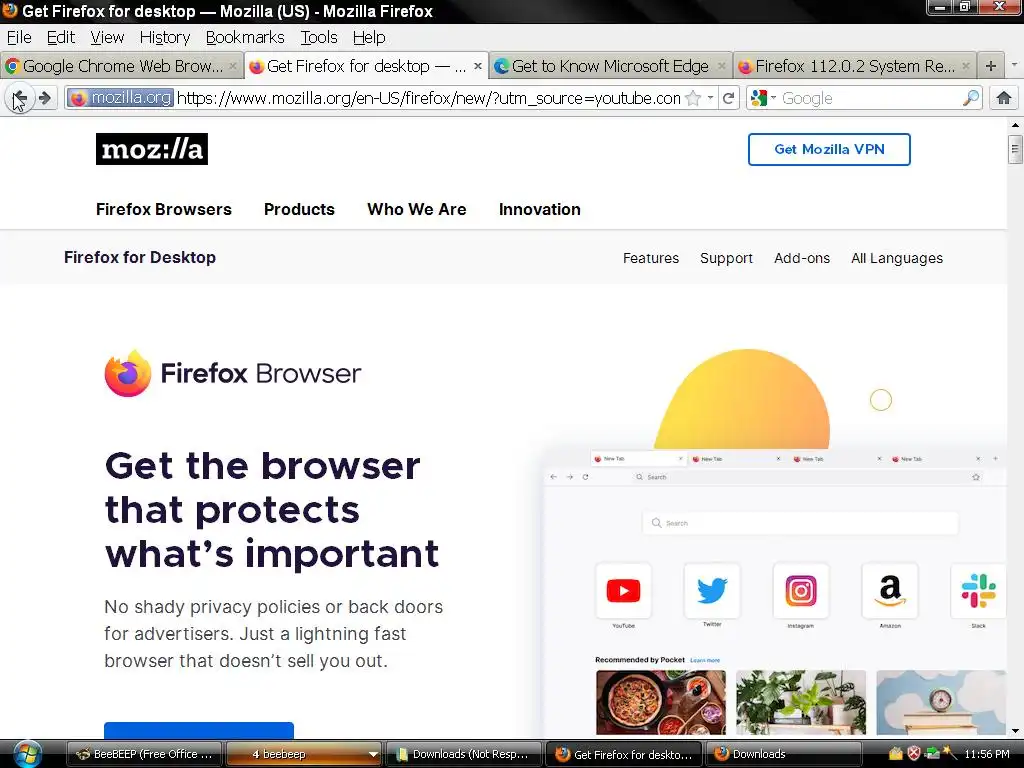Switch to the Get to Know Microsoft Edge tab
The image size is (1024, 768).
click(x=610, y=66)
